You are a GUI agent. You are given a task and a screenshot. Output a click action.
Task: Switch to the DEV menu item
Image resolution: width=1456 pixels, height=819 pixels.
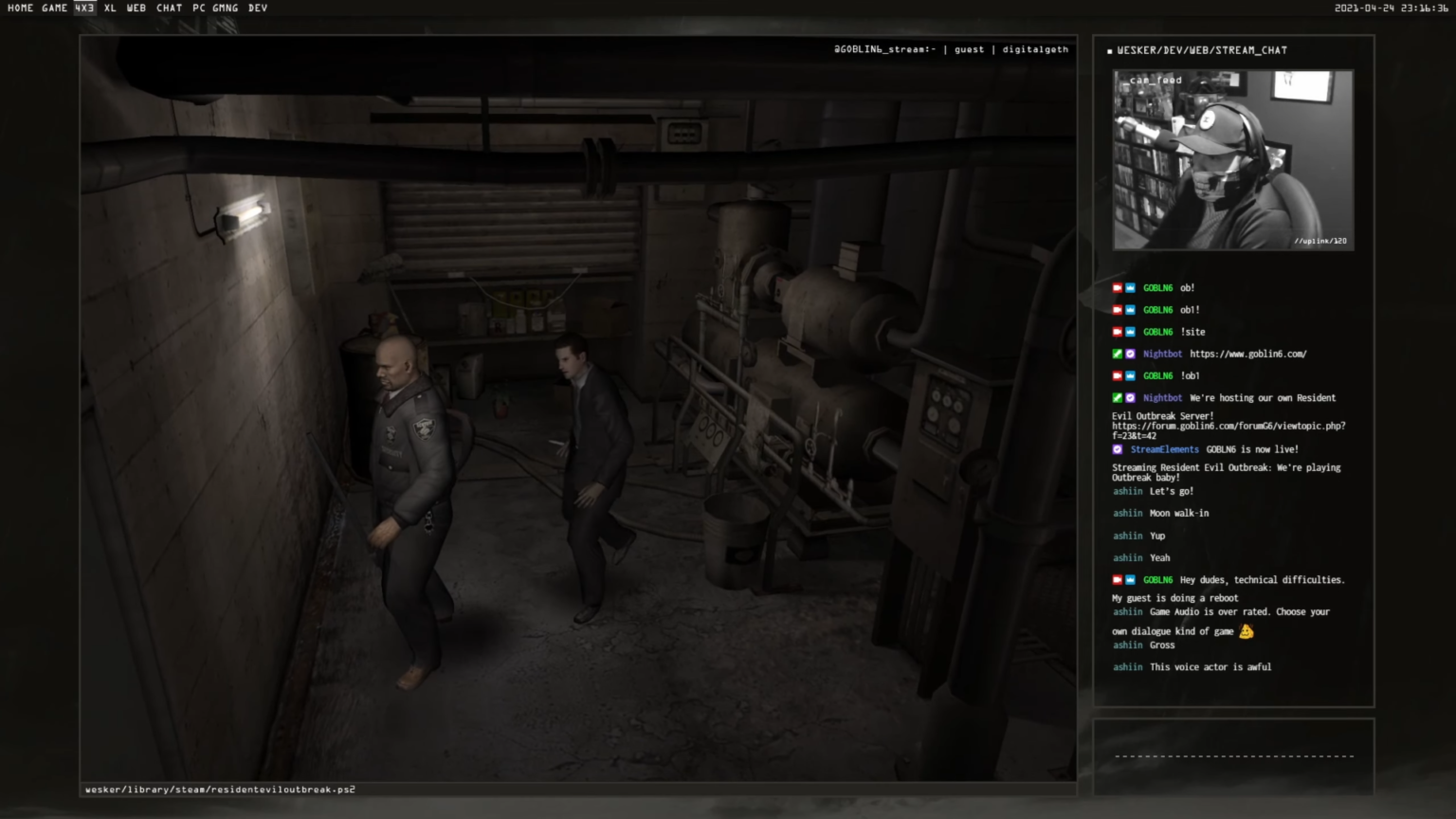coord(258,8)
